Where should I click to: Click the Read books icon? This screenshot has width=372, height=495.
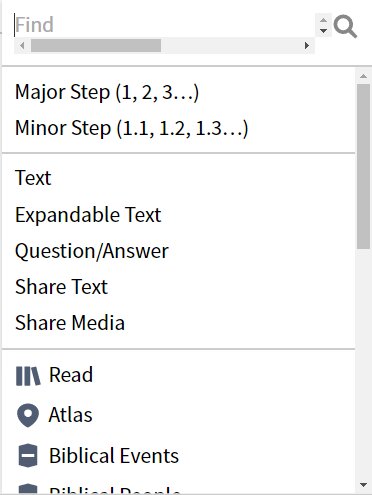(x=28, y=376)
